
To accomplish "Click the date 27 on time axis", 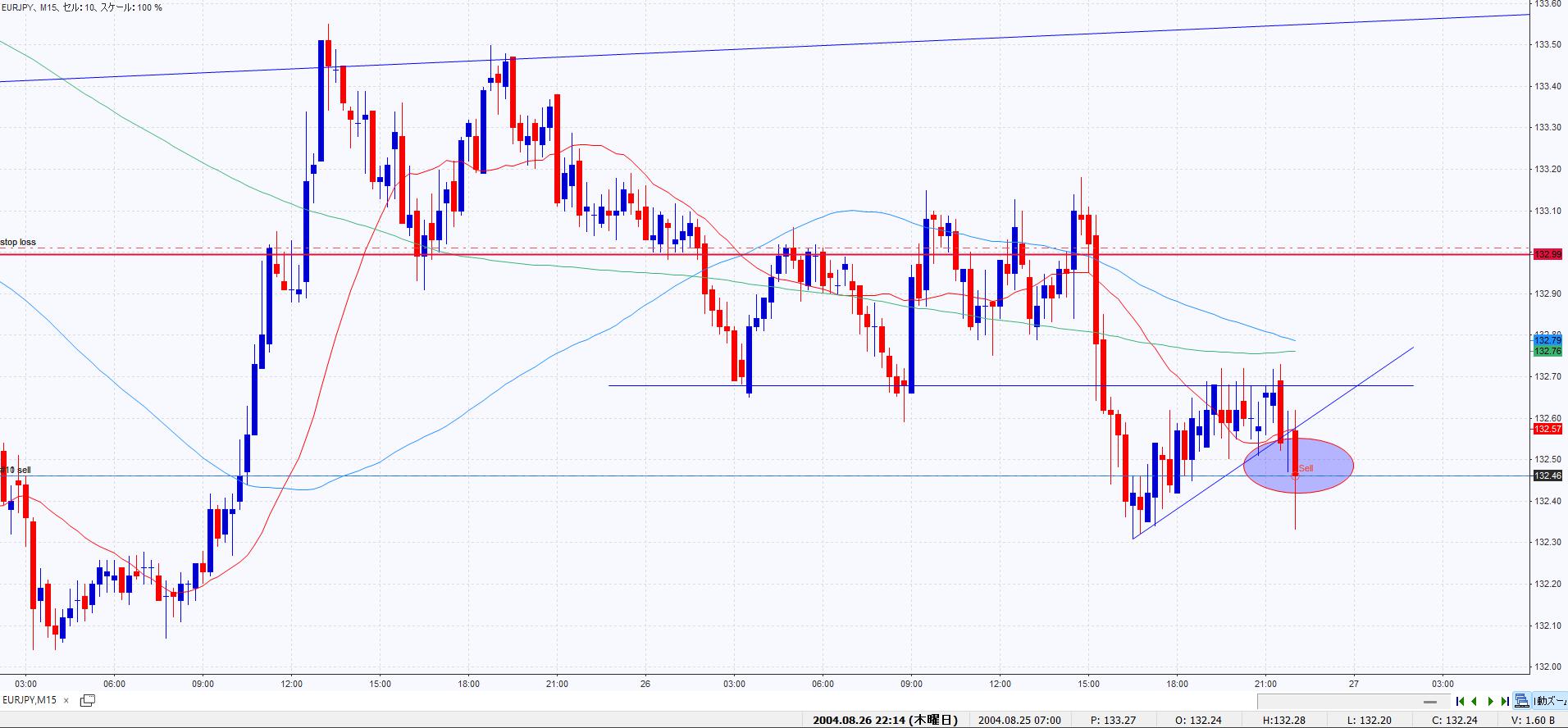I will click(1354, 684).
